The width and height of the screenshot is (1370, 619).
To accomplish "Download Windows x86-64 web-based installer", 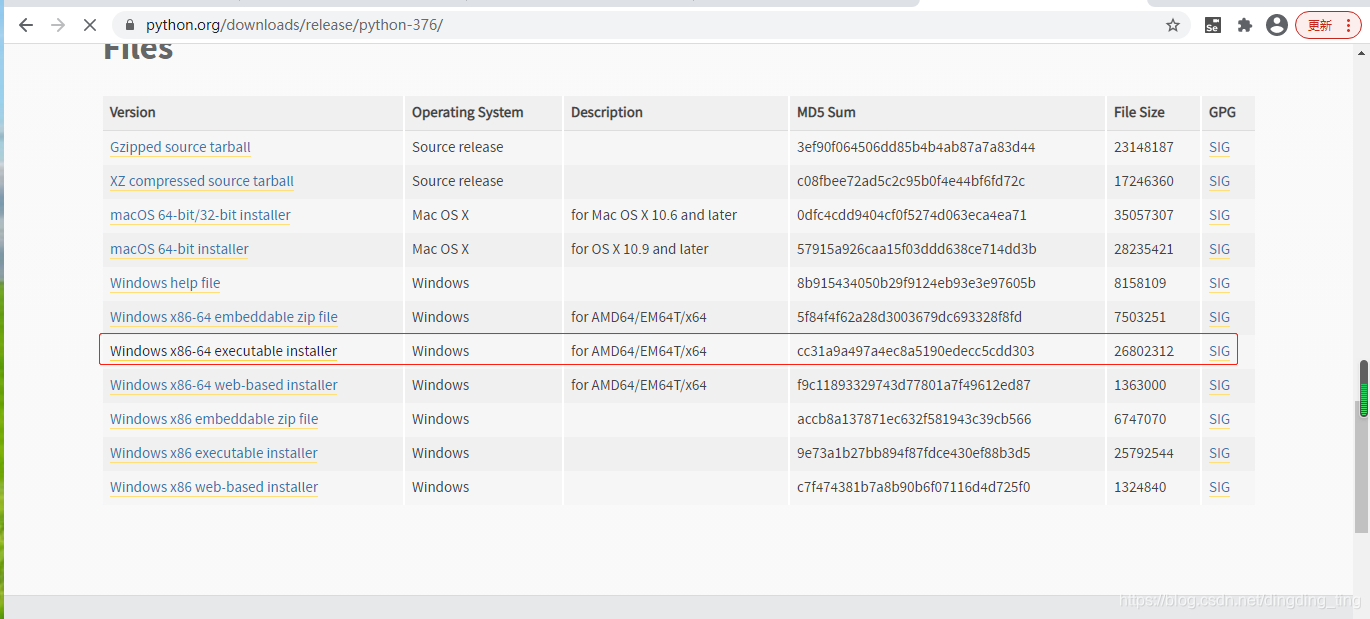I will coord(224,385).
